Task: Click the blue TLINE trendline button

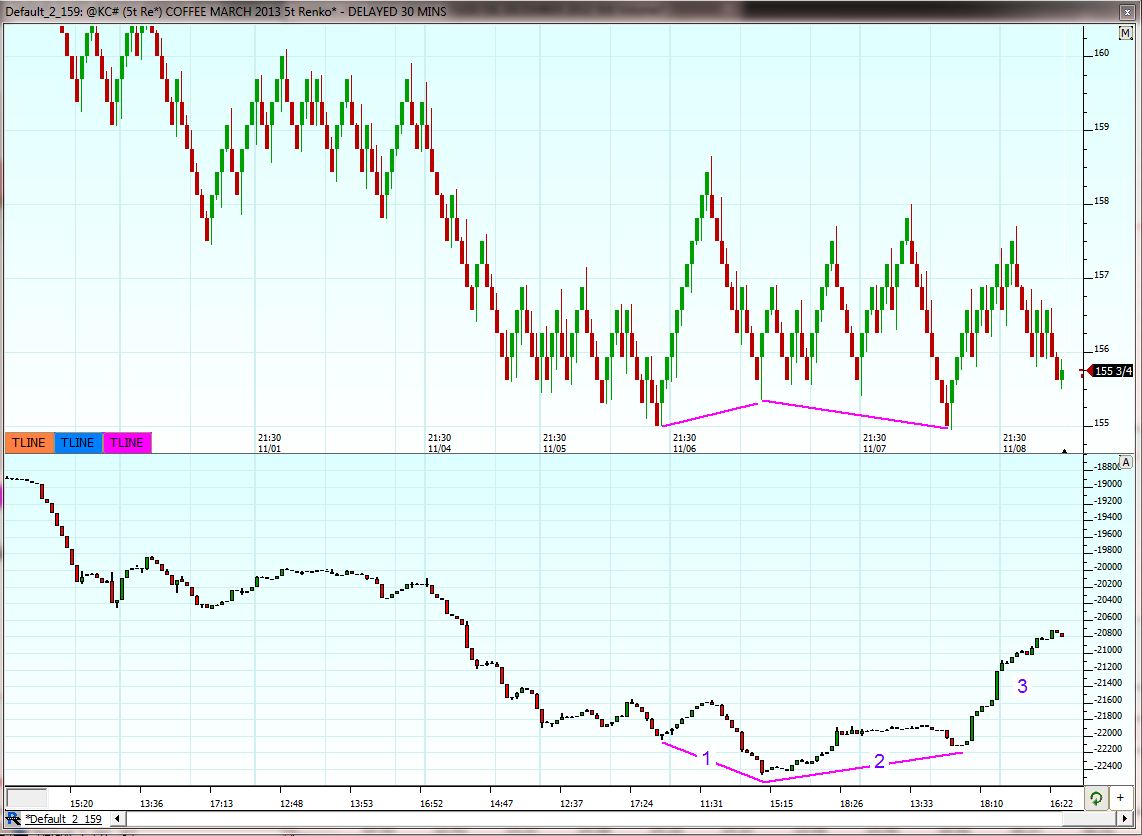Action: 78,443
